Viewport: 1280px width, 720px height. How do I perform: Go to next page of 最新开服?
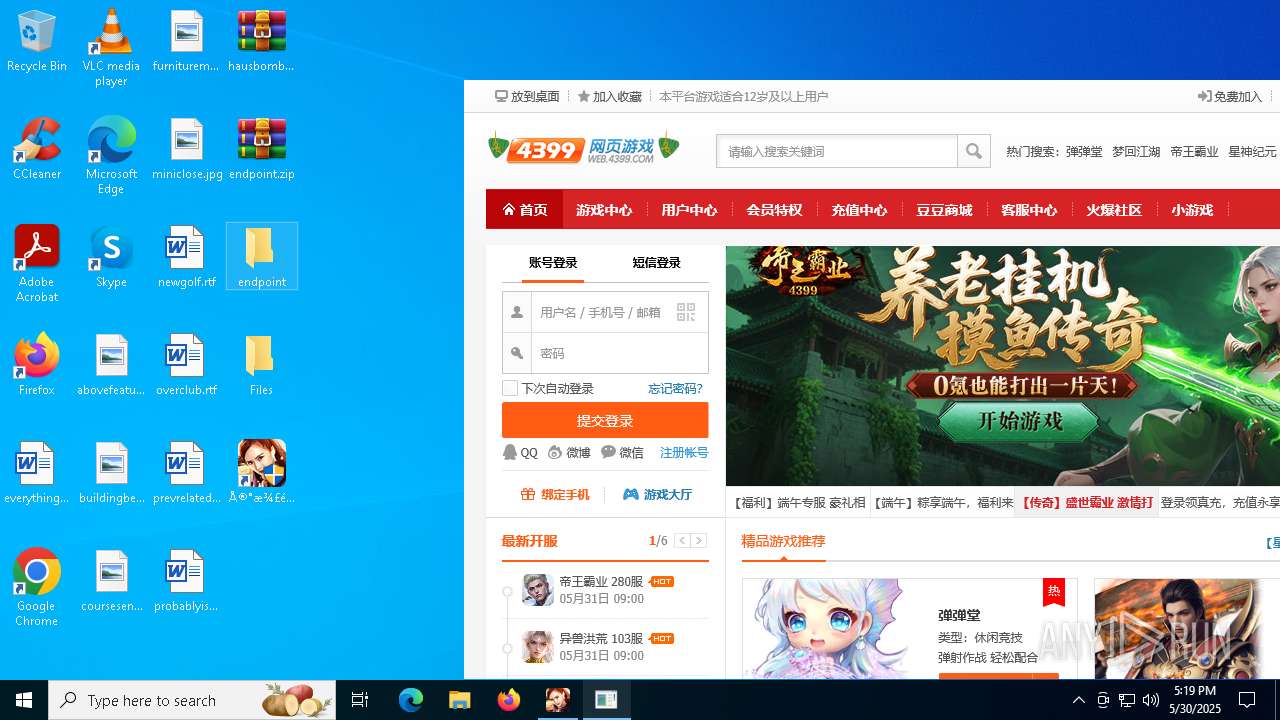pyautogui.click(x=699, y=541)
